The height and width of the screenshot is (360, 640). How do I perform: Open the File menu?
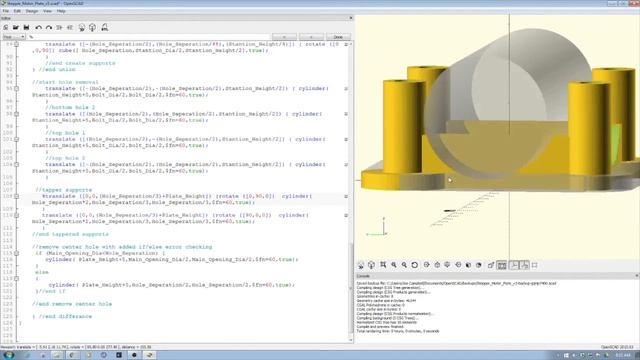point(6,11)
